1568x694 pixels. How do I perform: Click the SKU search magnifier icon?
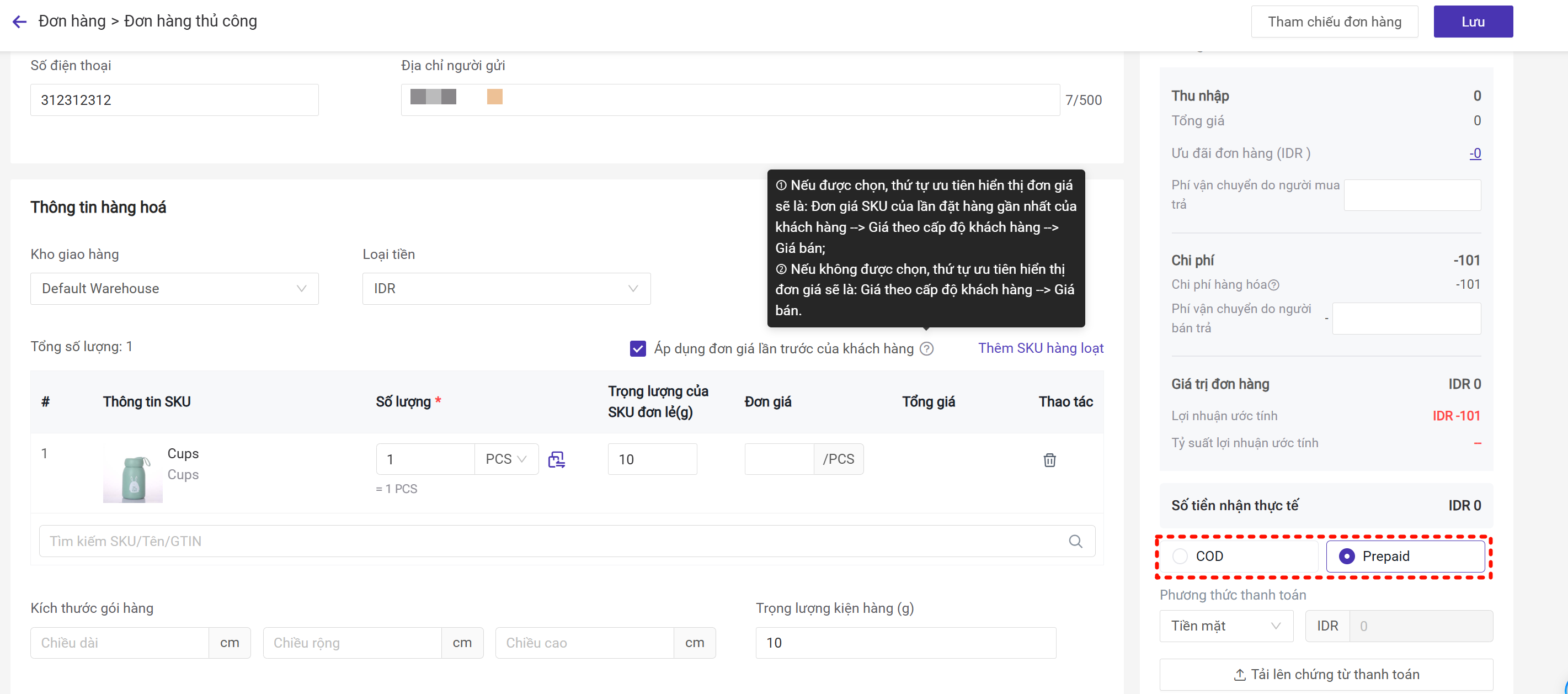click(1075, 541)
